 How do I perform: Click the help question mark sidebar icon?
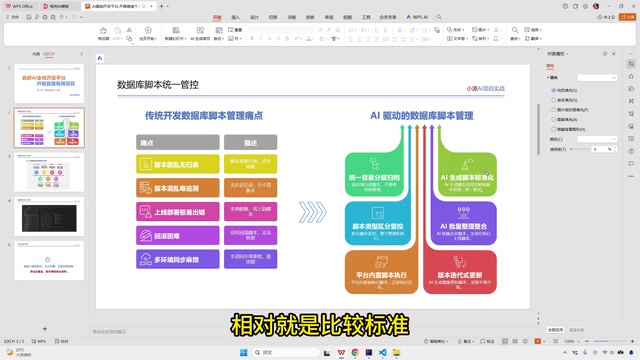[631, 151]
